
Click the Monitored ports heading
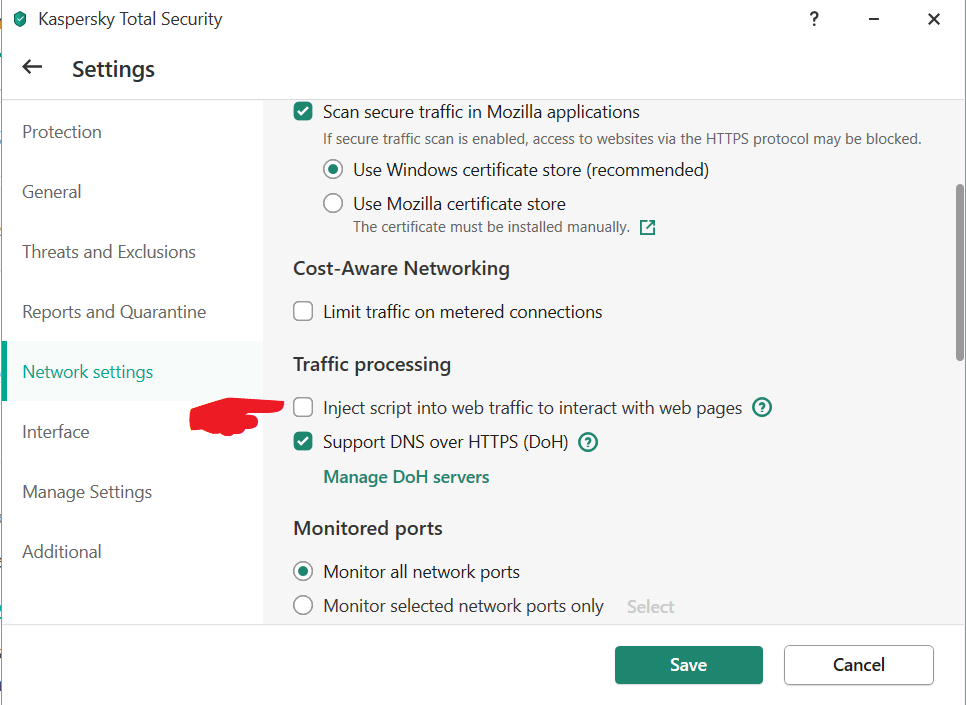click(x=368, y=528)
